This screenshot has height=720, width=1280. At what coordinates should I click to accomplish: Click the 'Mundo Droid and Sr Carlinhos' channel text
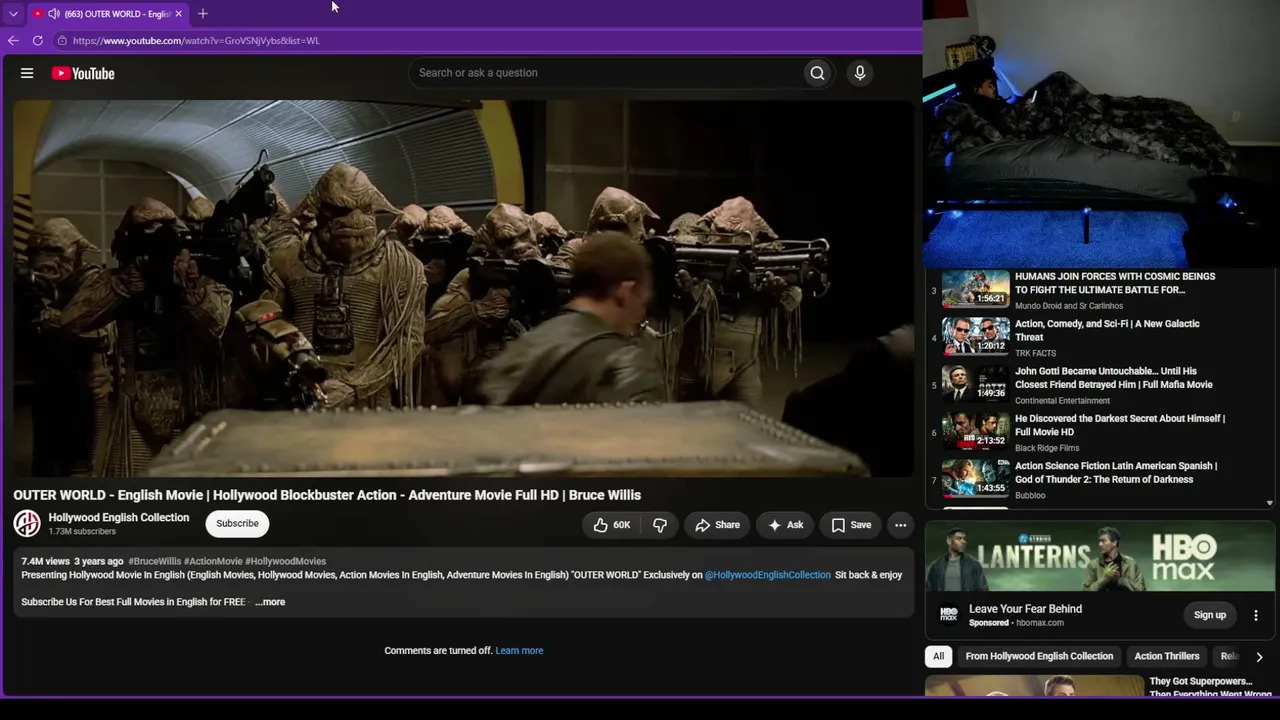pyautogui.click(x=1069, y=306)
